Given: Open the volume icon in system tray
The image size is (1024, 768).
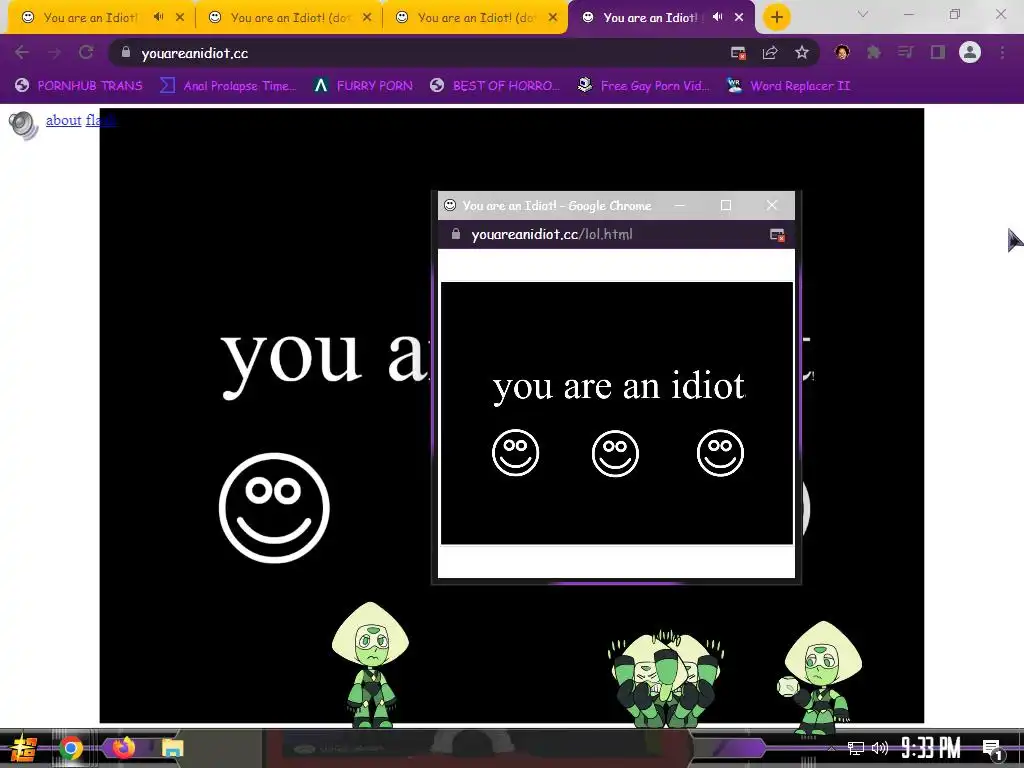Looking at the screenshot, I should pyautogui.click(x=880, y=748).
